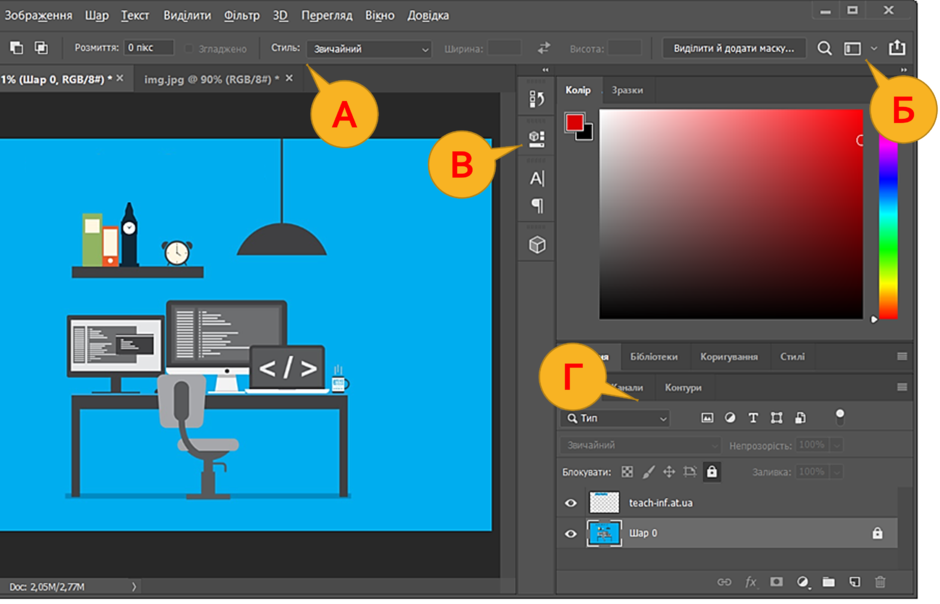Open the History panel icon
Image resolution: width=940 pixels, height=604 pixels.
click(537, 99)
